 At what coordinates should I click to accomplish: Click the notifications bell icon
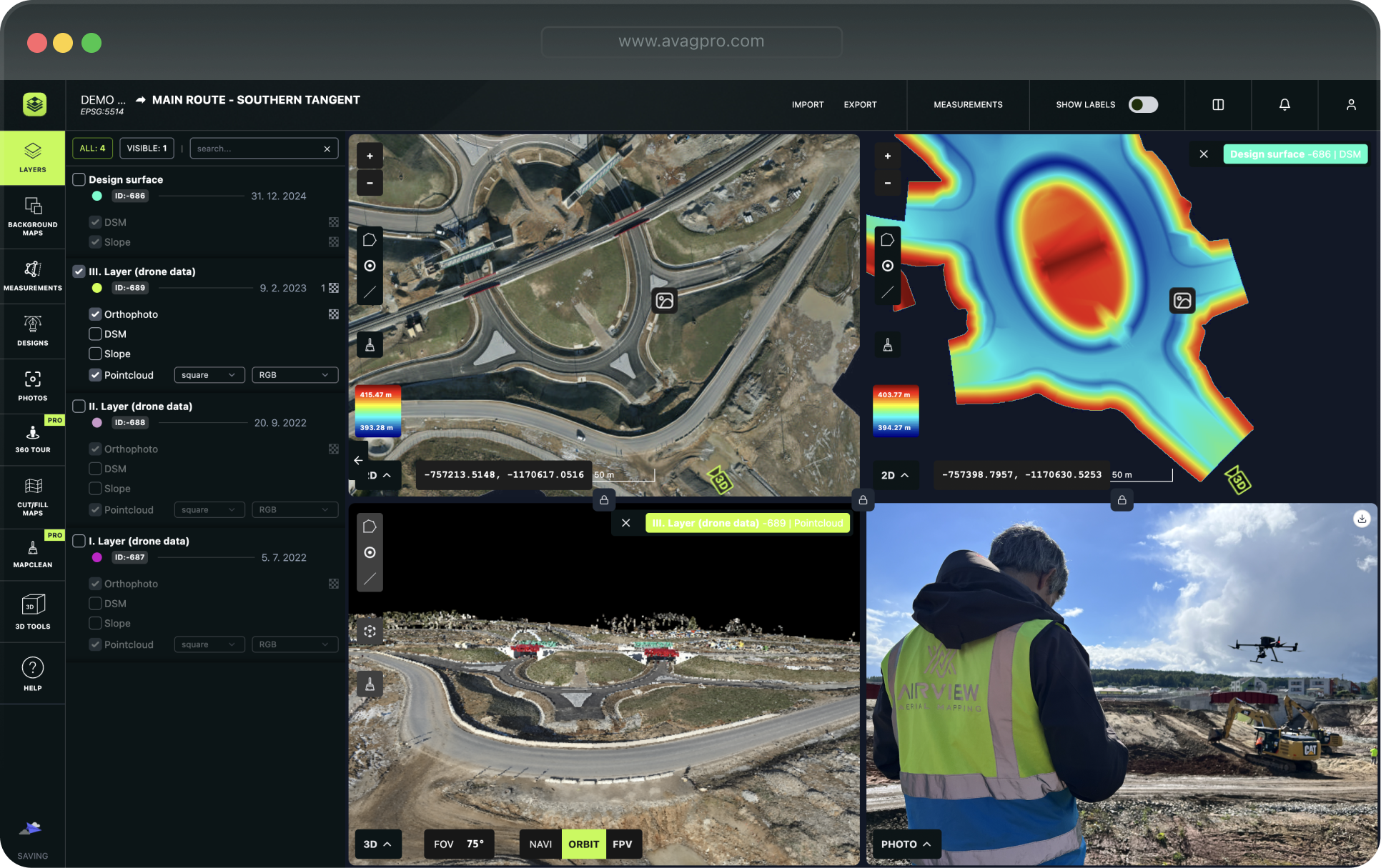pyautogui.click(x=1284, y=104)
